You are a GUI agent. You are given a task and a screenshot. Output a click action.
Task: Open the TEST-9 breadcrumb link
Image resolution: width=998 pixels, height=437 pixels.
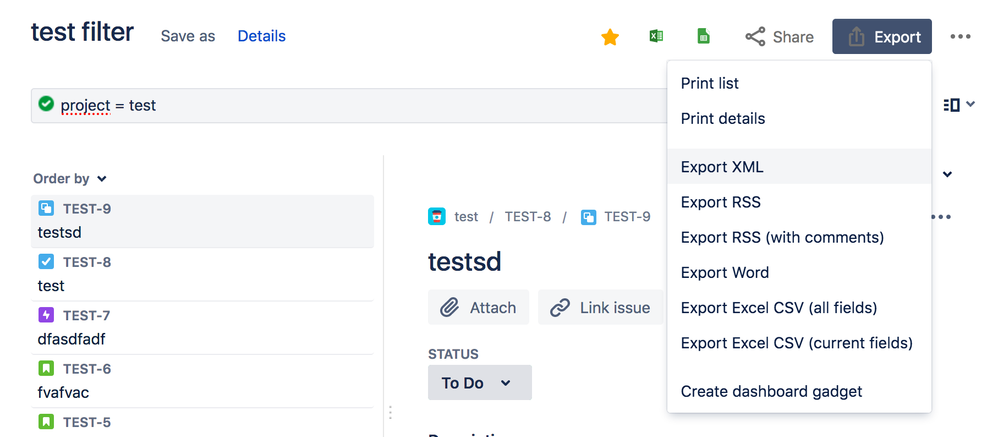point(628,217)
